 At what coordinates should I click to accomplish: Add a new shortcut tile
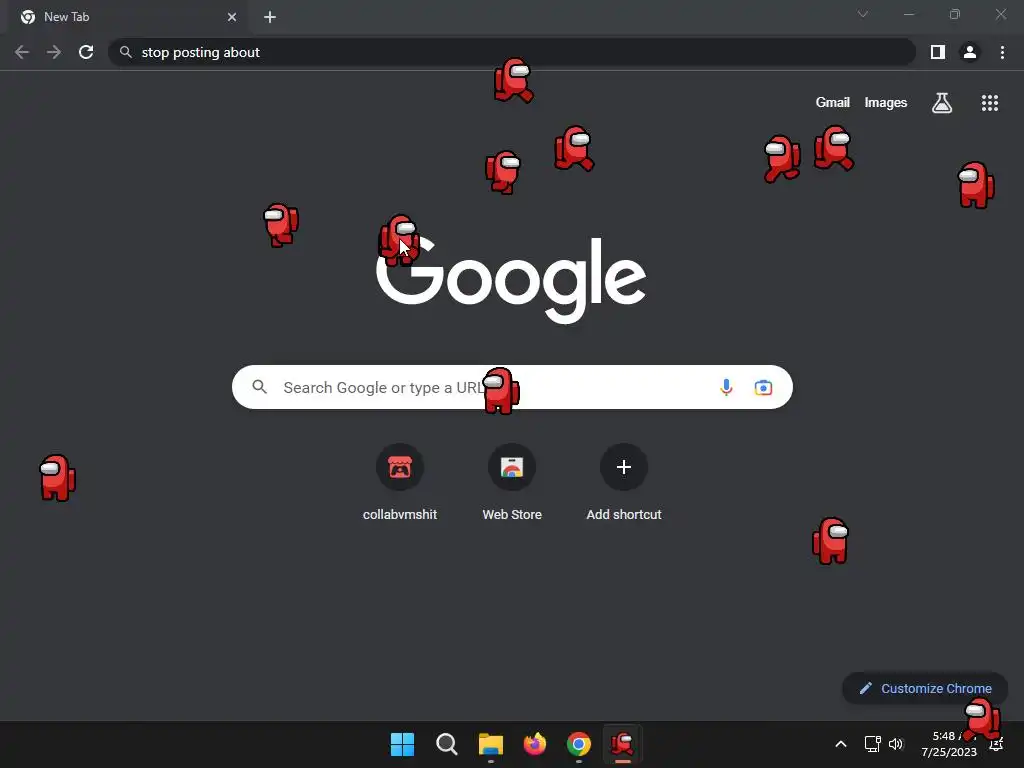point(624,483)
